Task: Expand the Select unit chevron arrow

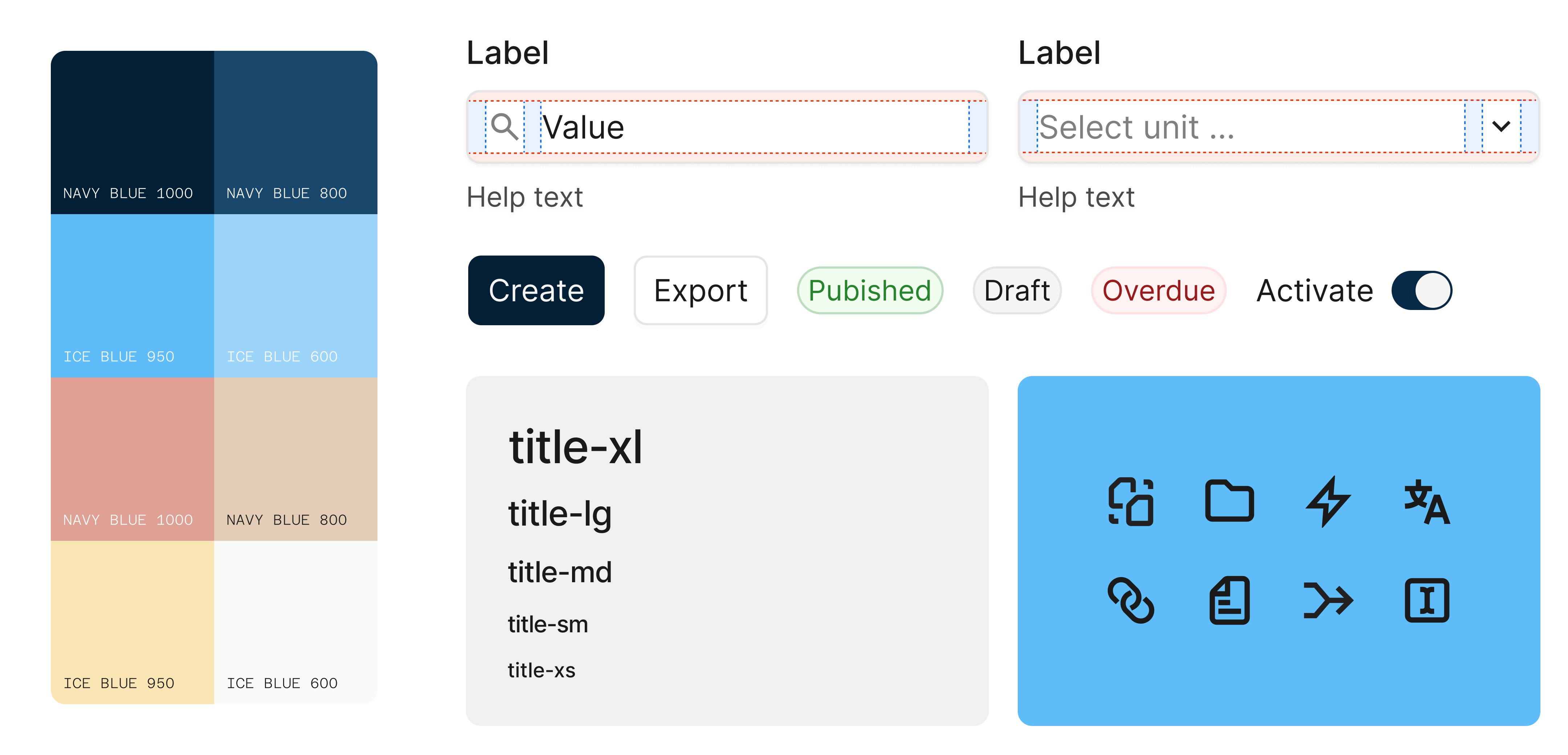Action: (1501, 127)
